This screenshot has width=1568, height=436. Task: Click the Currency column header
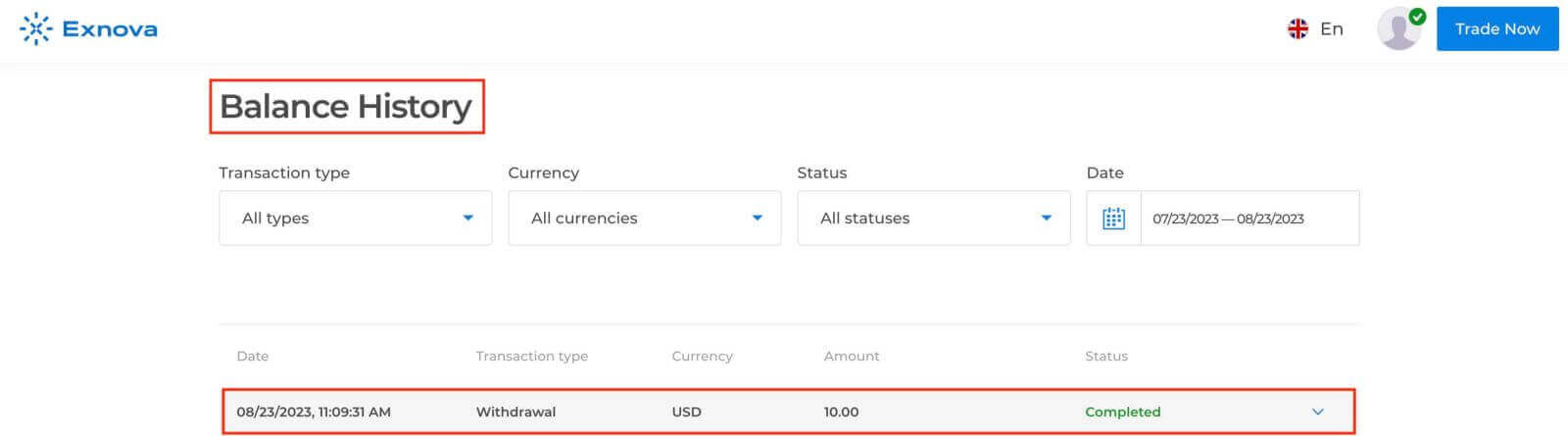tap(702, 356)
